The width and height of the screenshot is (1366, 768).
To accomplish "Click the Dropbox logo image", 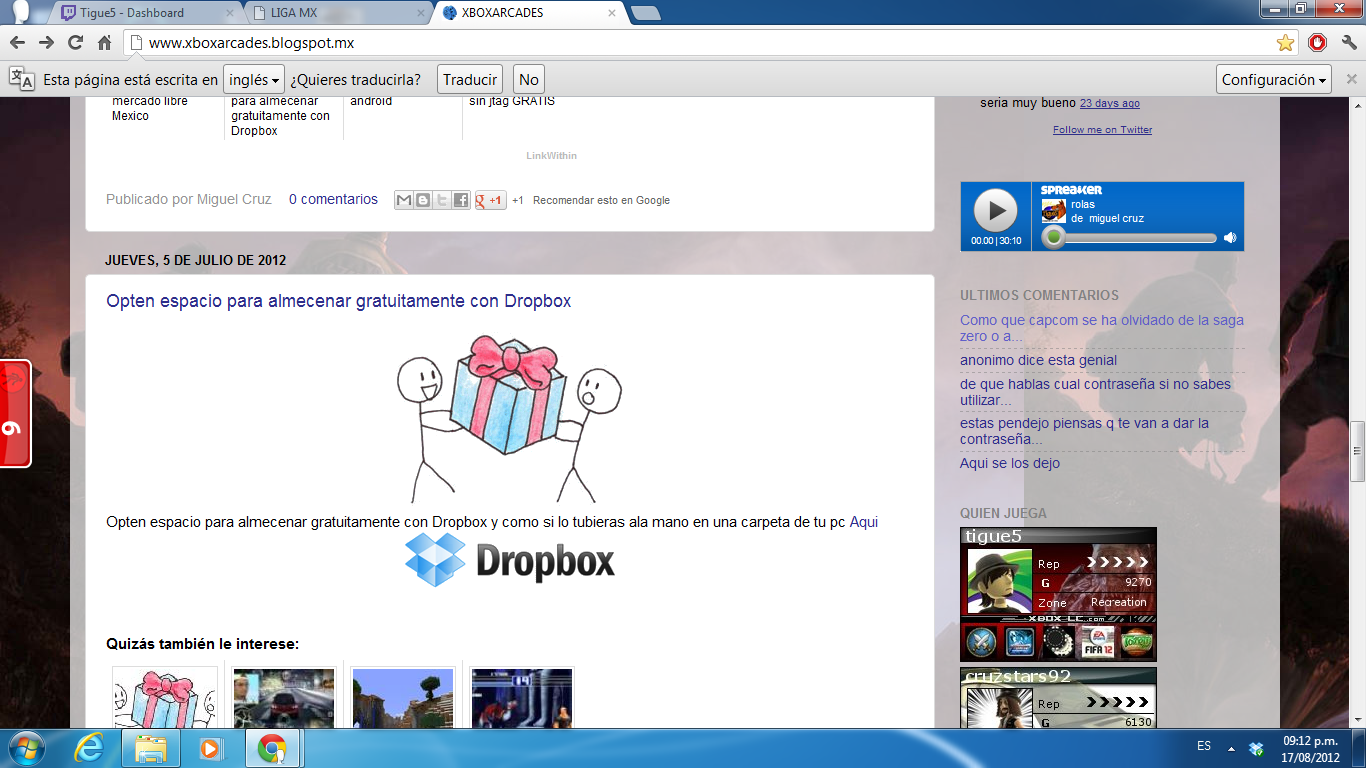I will (510, 560).
